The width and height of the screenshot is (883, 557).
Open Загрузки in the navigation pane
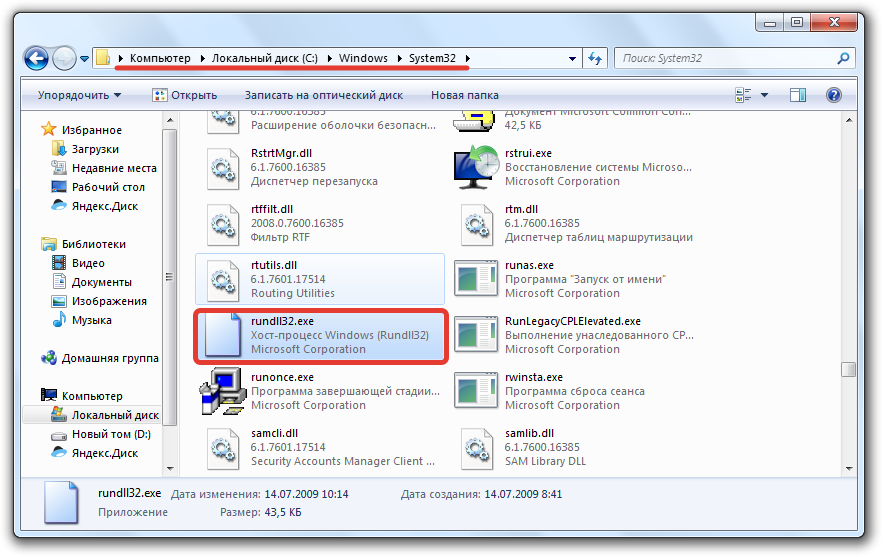pyautogui.click(x=95, y=149)
